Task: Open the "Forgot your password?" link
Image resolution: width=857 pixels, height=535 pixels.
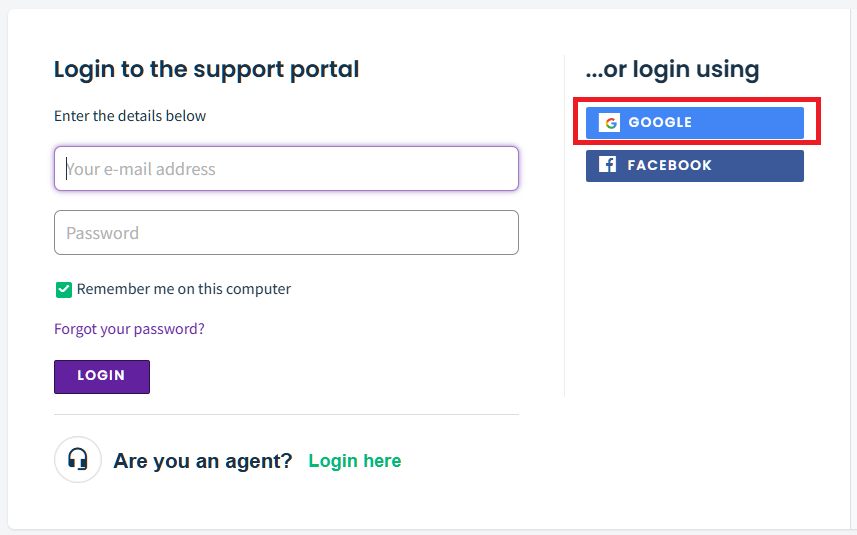Action: 129,328
